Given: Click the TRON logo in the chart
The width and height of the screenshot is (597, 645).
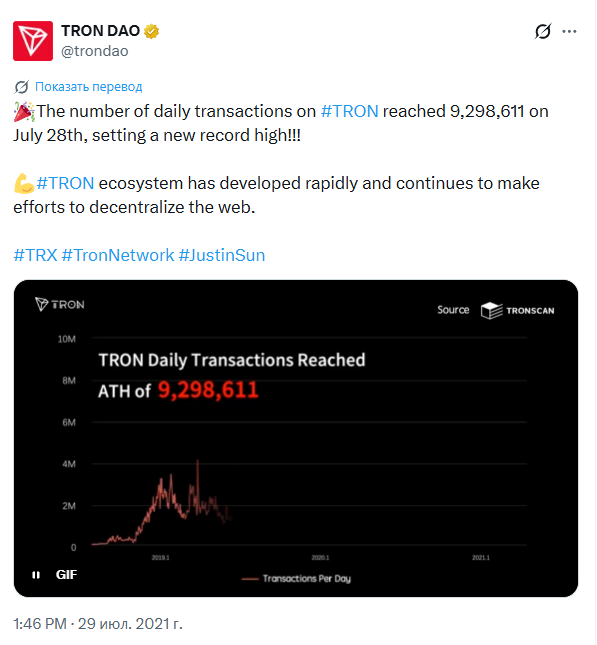Looking at the screenshot, I should tap(60, 304).
